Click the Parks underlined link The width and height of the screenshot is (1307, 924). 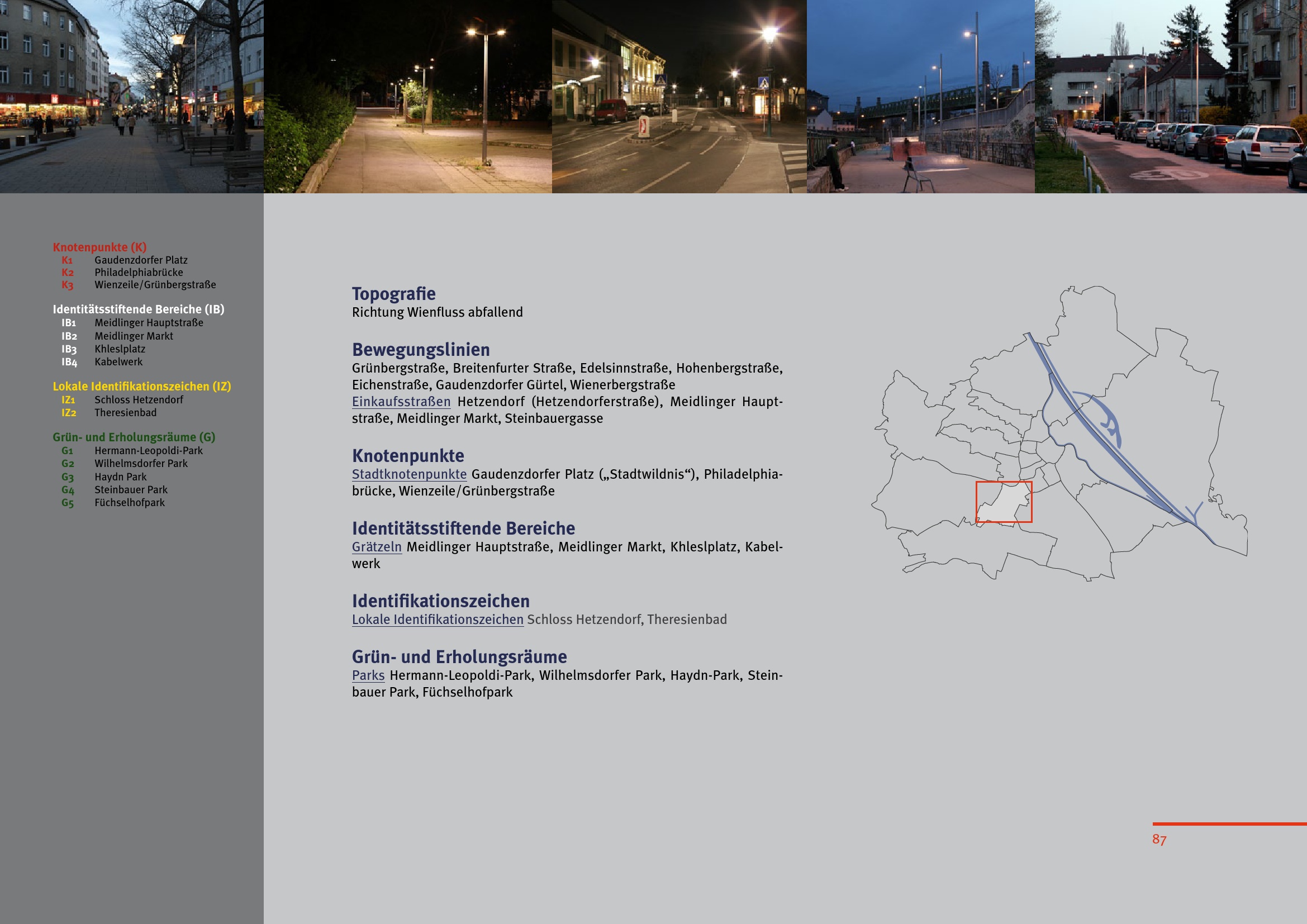coord(368,675)
